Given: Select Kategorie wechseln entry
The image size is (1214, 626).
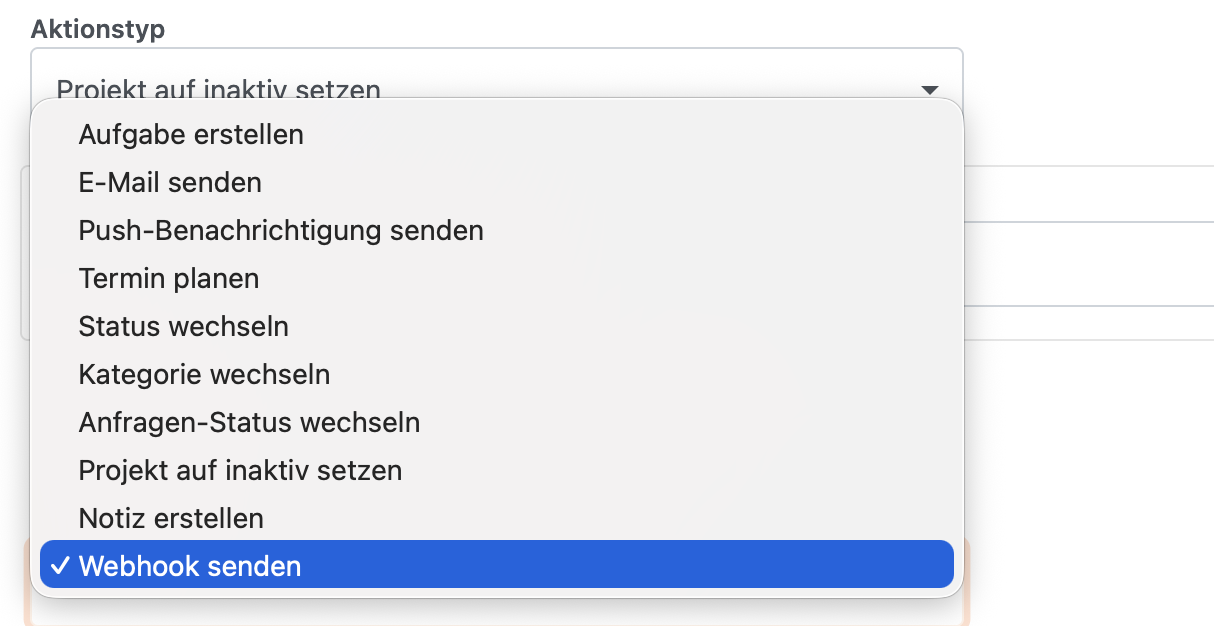Looking at the screenshot, I should pos(204,374).
